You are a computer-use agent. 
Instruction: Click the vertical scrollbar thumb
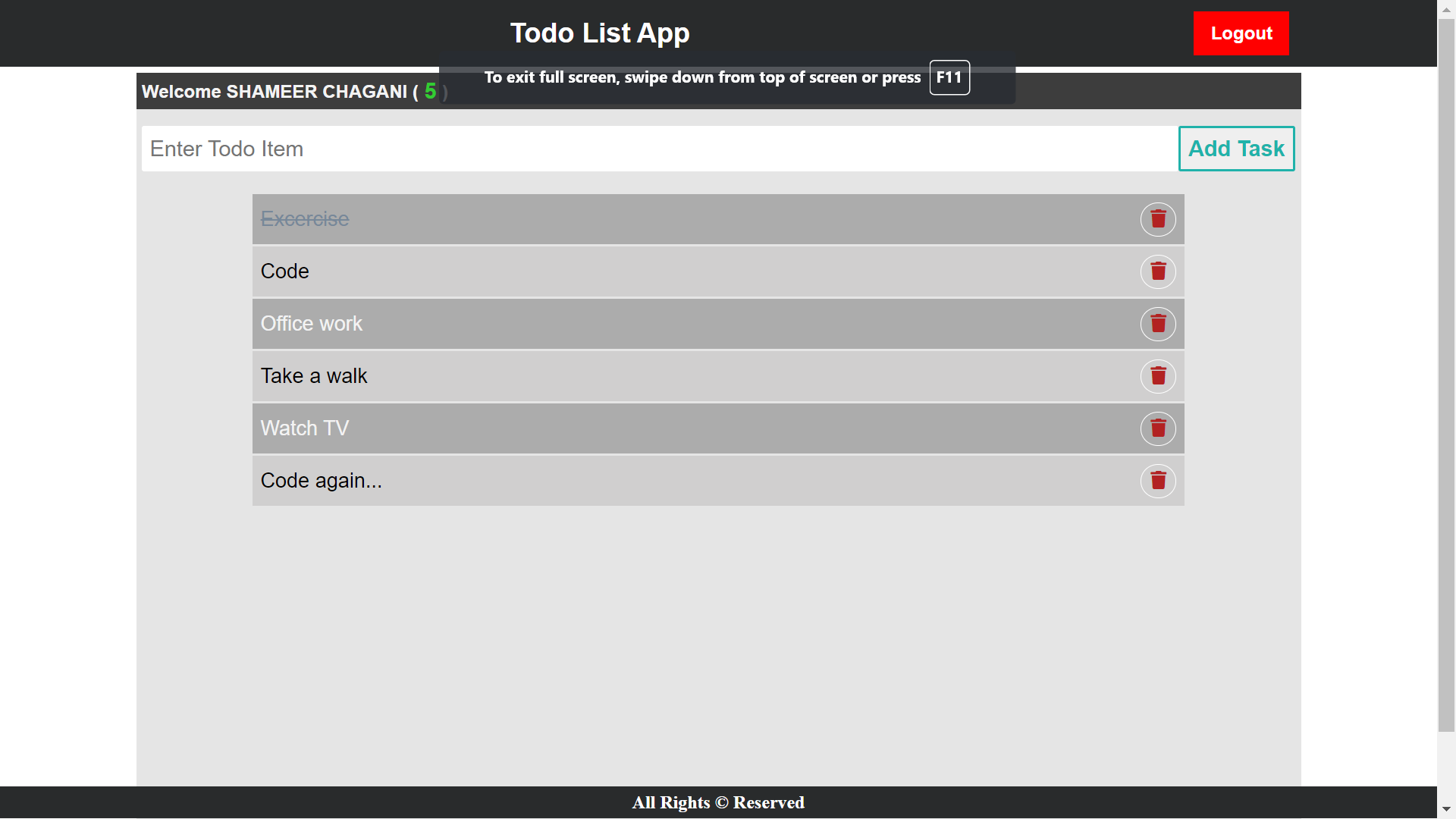[1446, 375]
